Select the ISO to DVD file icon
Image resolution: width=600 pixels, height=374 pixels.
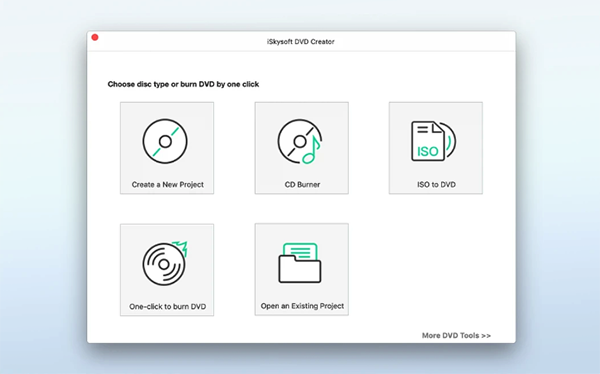click(434, 141)
